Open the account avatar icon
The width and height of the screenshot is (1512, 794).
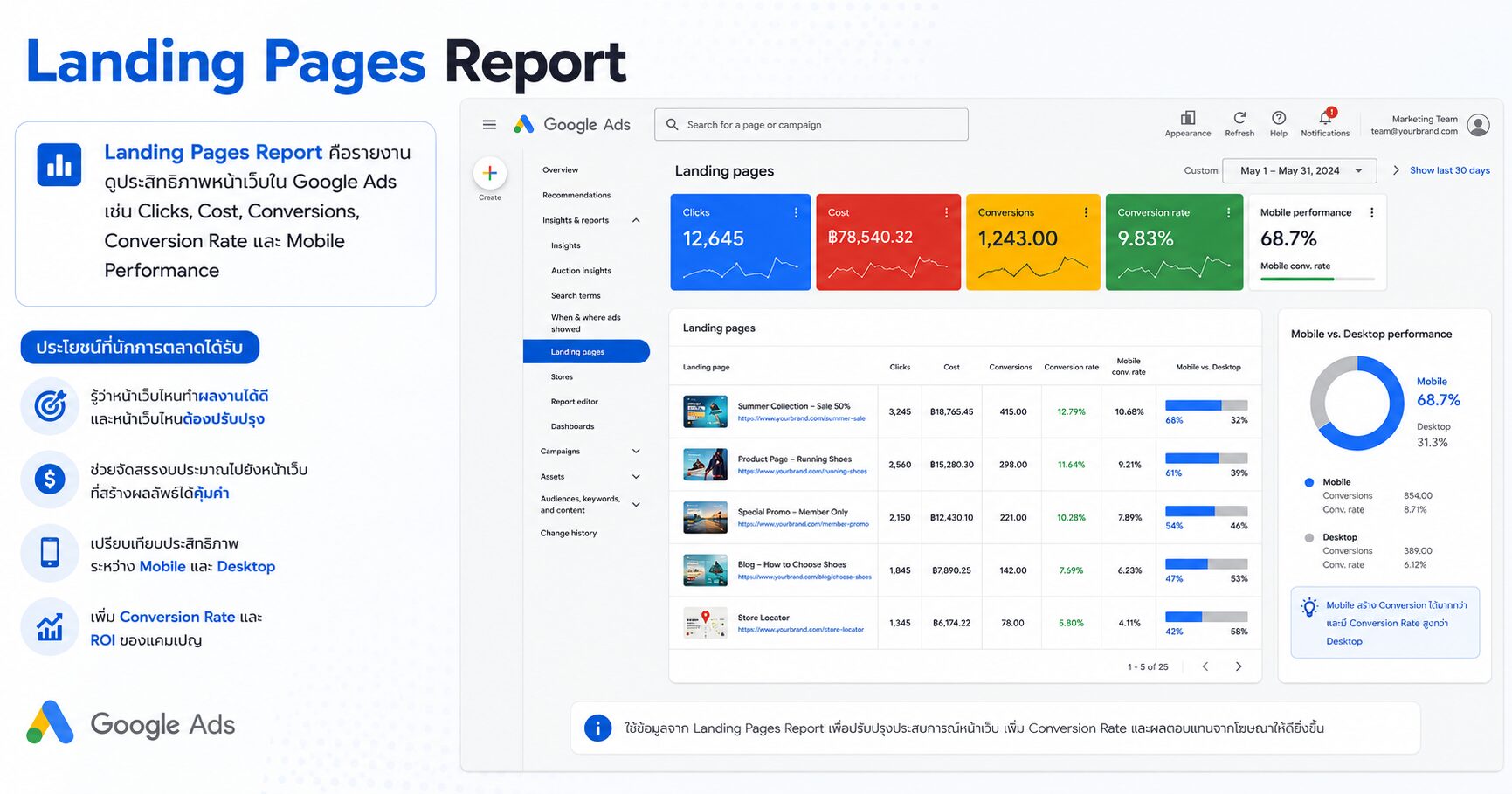[x=1478, y=125]
